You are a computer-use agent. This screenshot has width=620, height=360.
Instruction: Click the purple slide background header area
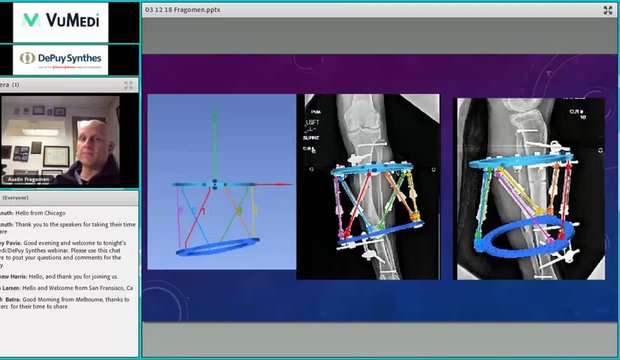(374, 74)
